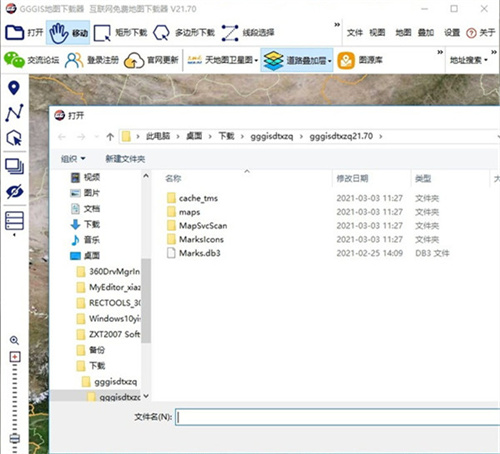Open the 设置 menu

(452, 33)
